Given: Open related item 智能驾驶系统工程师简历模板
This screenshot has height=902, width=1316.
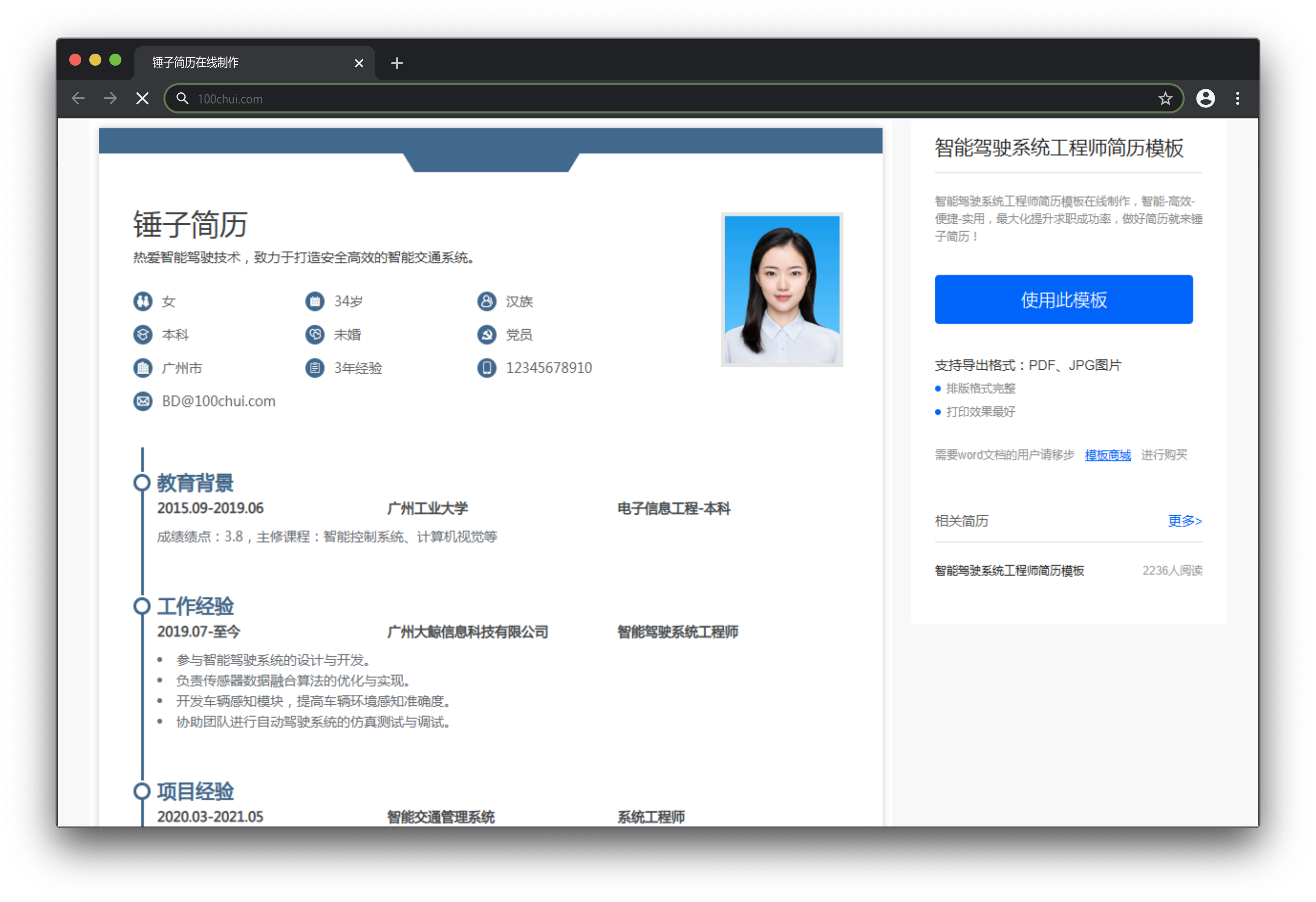Looking at the screenshot, I should click(1009, 570).
